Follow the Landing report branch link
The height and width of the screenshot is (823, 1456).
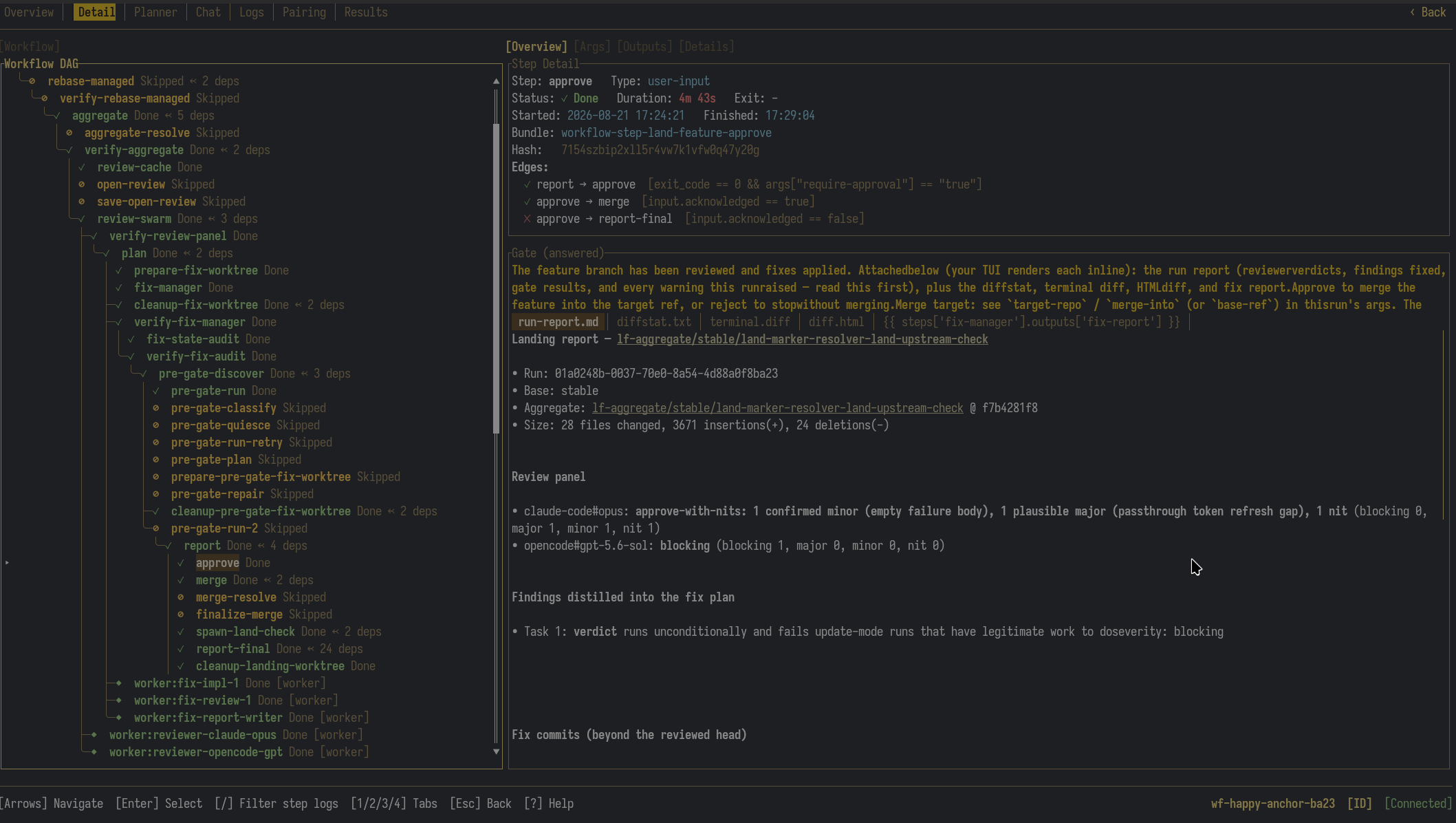[x=803, y=339]
